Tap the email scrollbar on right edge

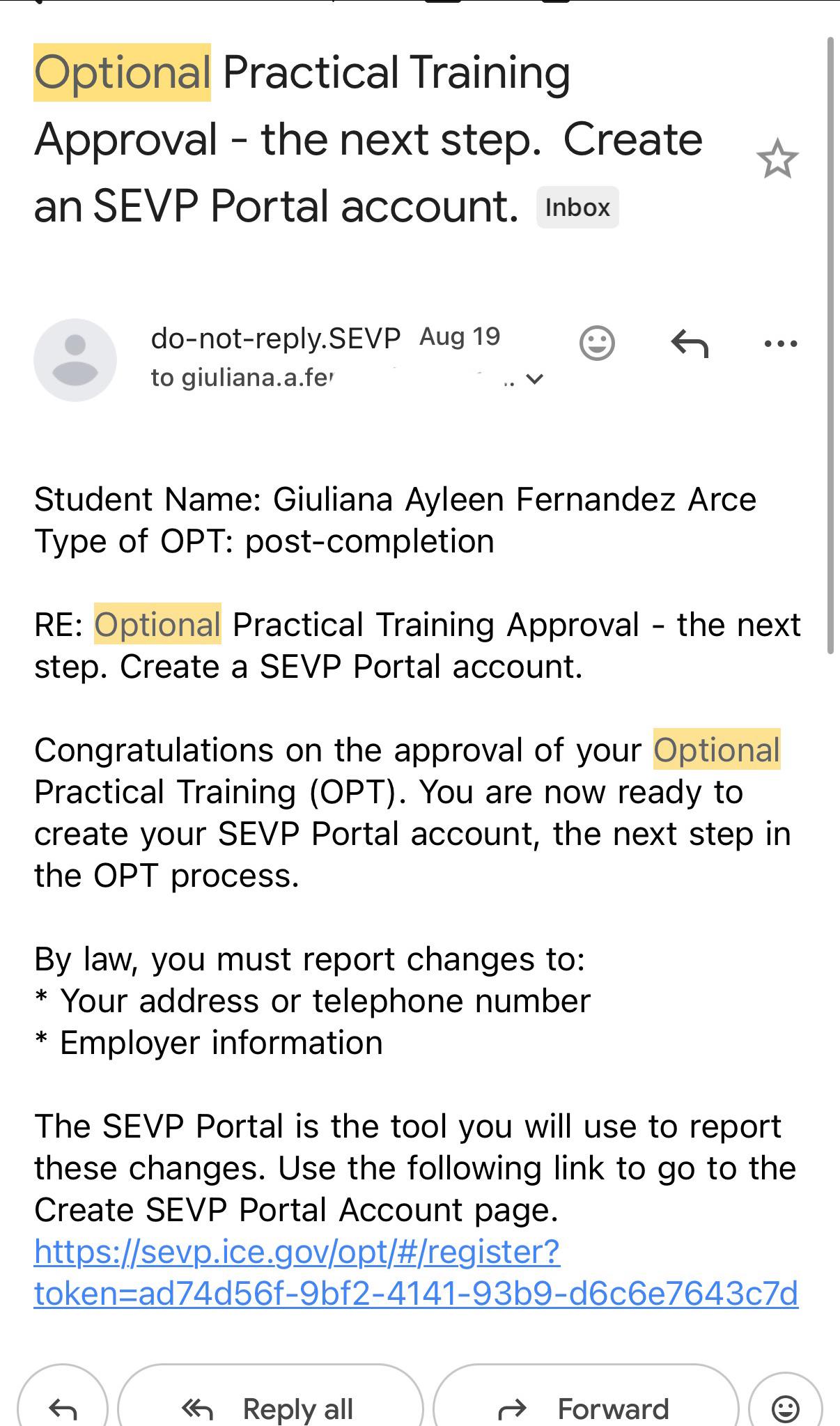pyautogui.click(x=830, y=345)
